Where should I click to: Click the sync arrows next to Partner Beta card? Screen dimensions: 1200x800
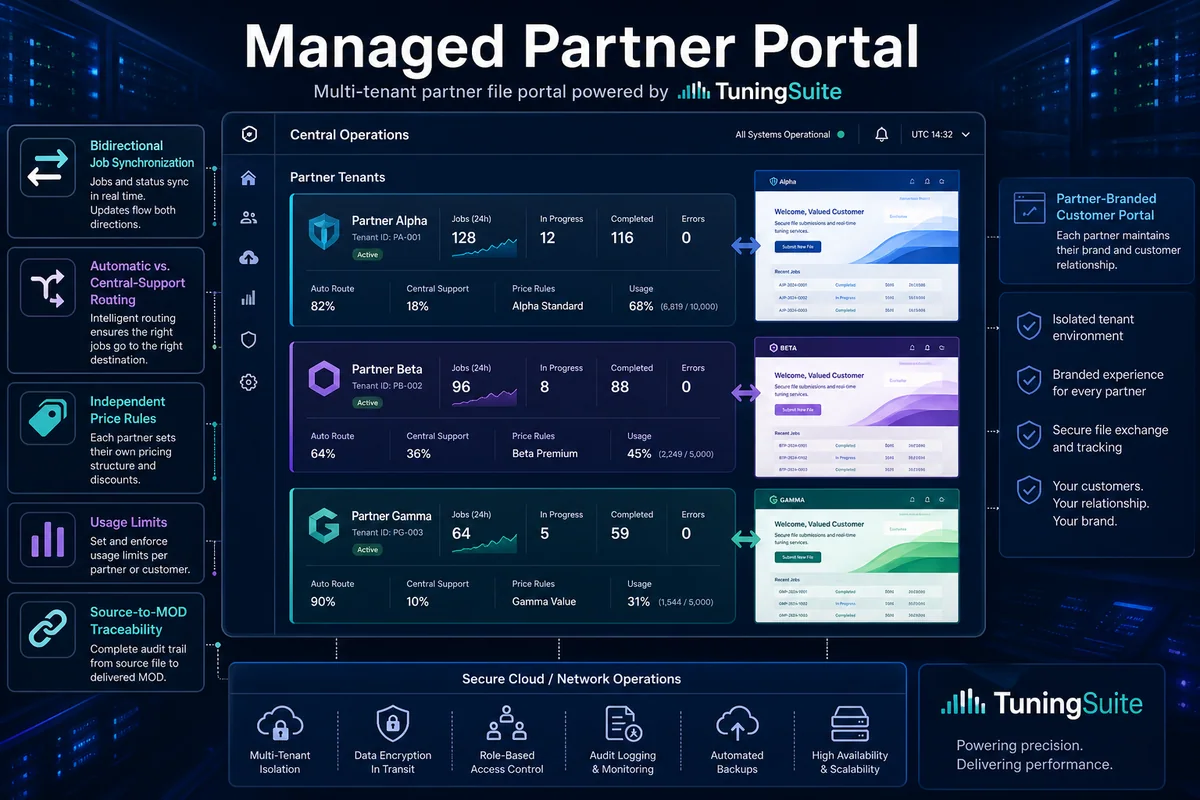click(745, 393)
